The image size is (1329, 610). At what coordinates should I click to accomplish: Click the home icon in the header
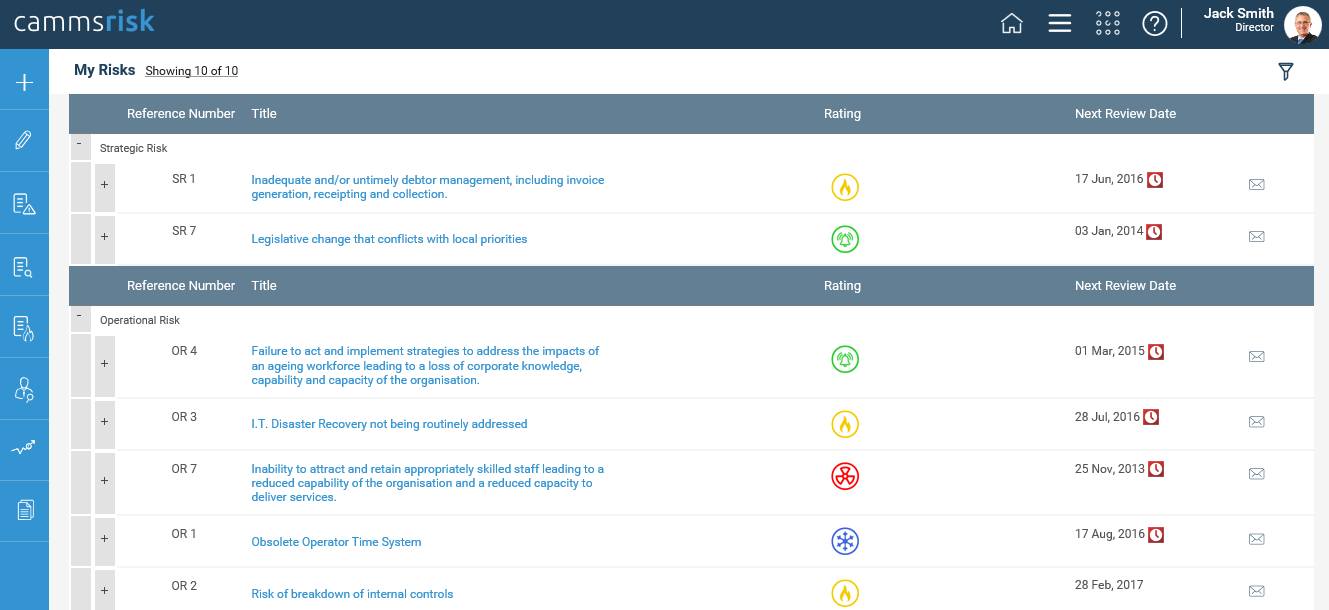[x=1012, y=24]
